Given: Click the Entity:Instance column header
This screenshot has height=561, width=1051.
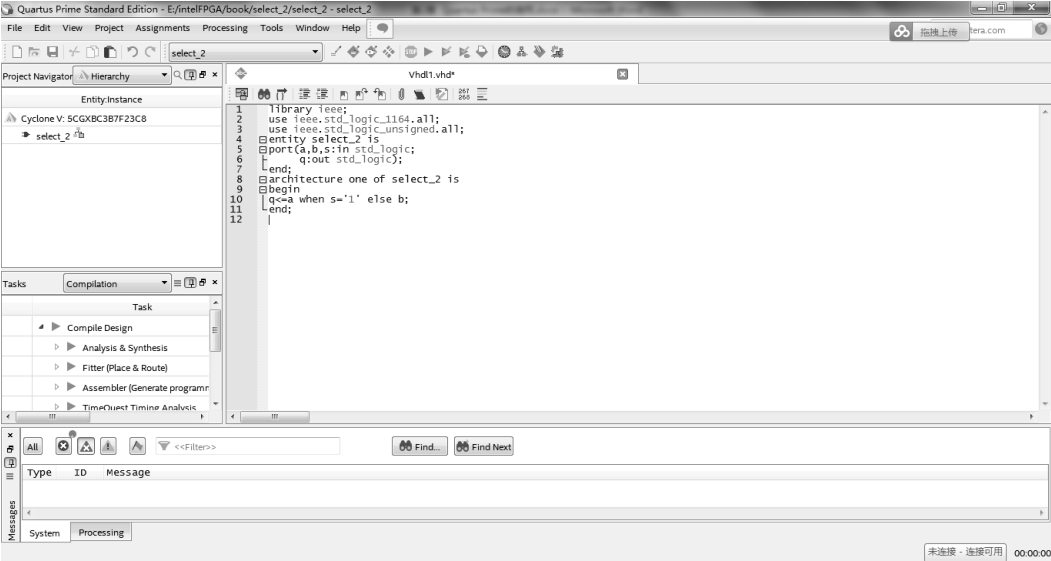Looking at the screenshot, I should [x=111, y=99].
